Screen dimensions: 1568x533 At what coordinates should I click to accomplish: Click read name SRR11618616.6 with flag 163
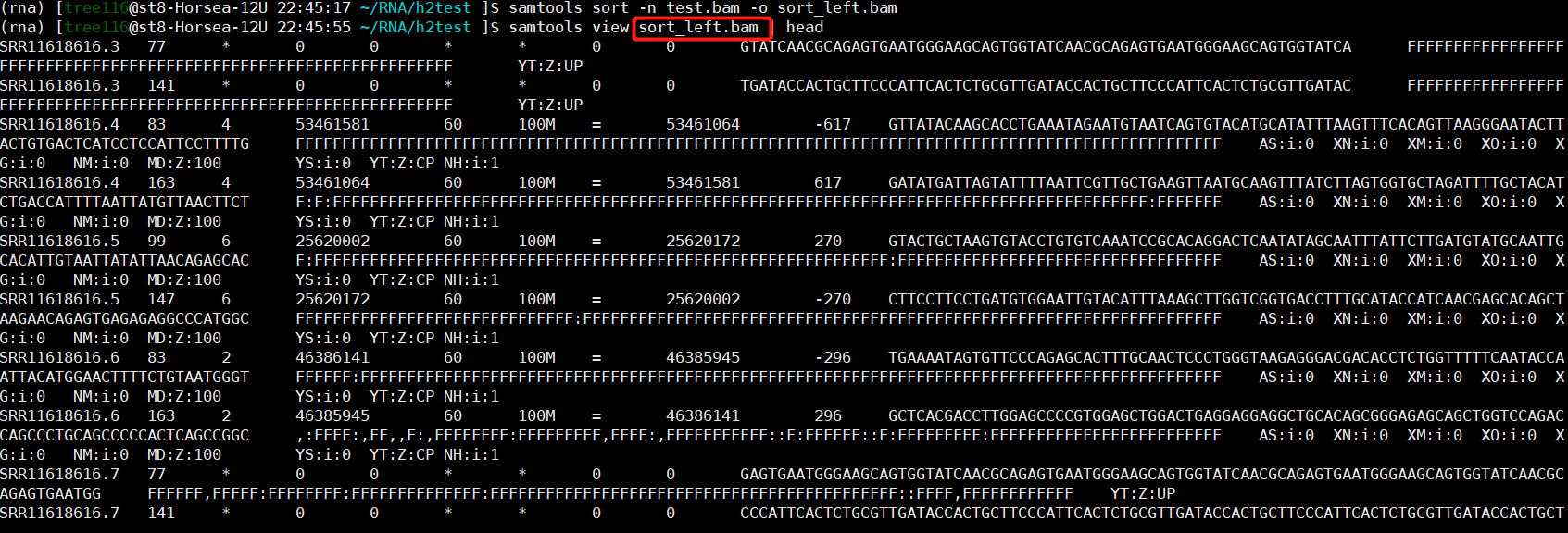60,415
